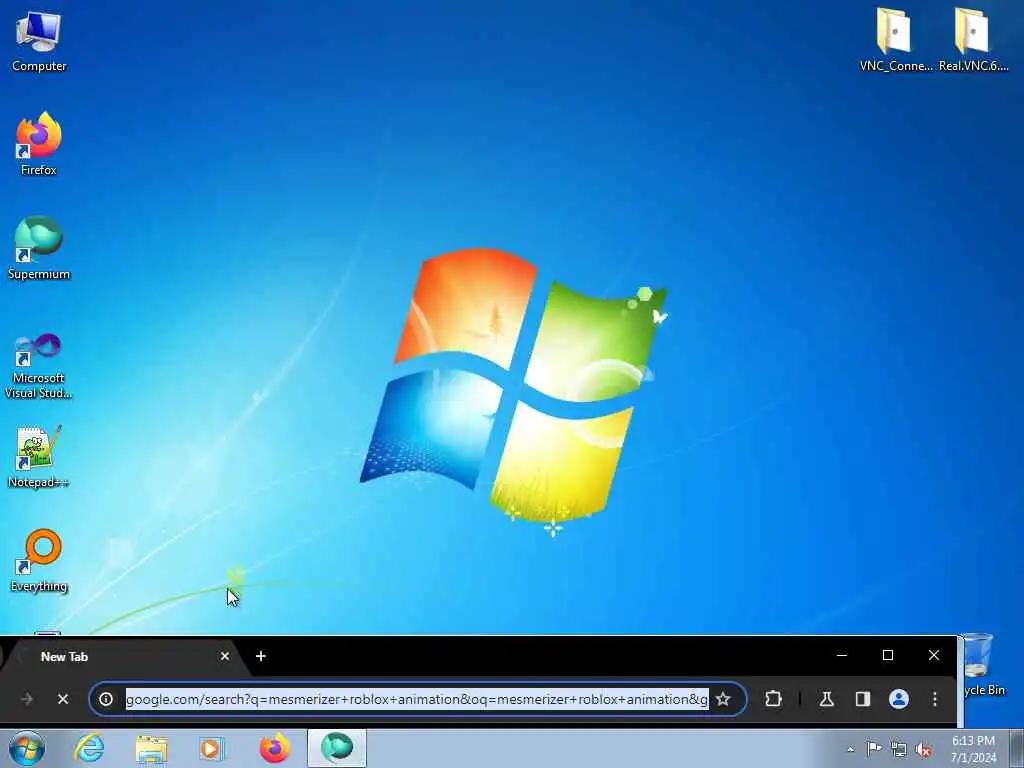The image size is (1024, 768).
Task: Open a new tab with plus button
Action: (x=261, y=656)
